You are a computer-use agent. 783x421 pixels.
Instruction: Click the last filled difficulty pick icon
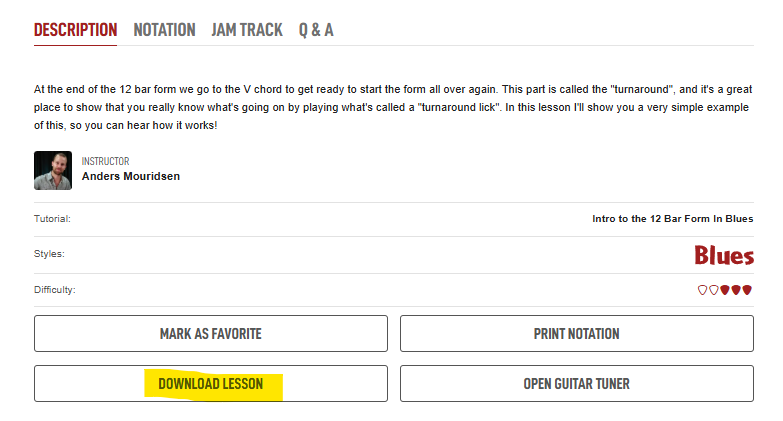747,290
